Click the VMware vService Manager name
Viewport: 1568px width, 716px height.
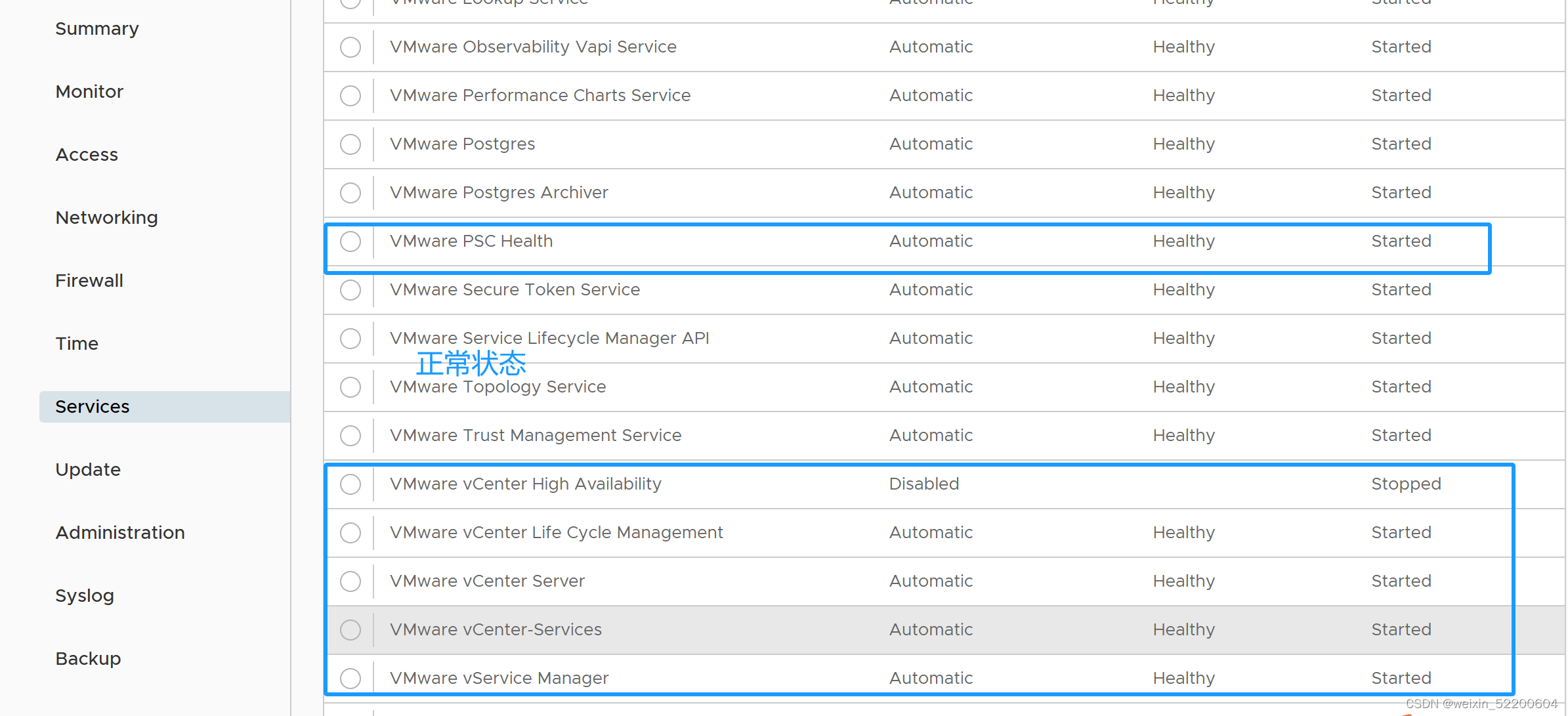point(499,679)
